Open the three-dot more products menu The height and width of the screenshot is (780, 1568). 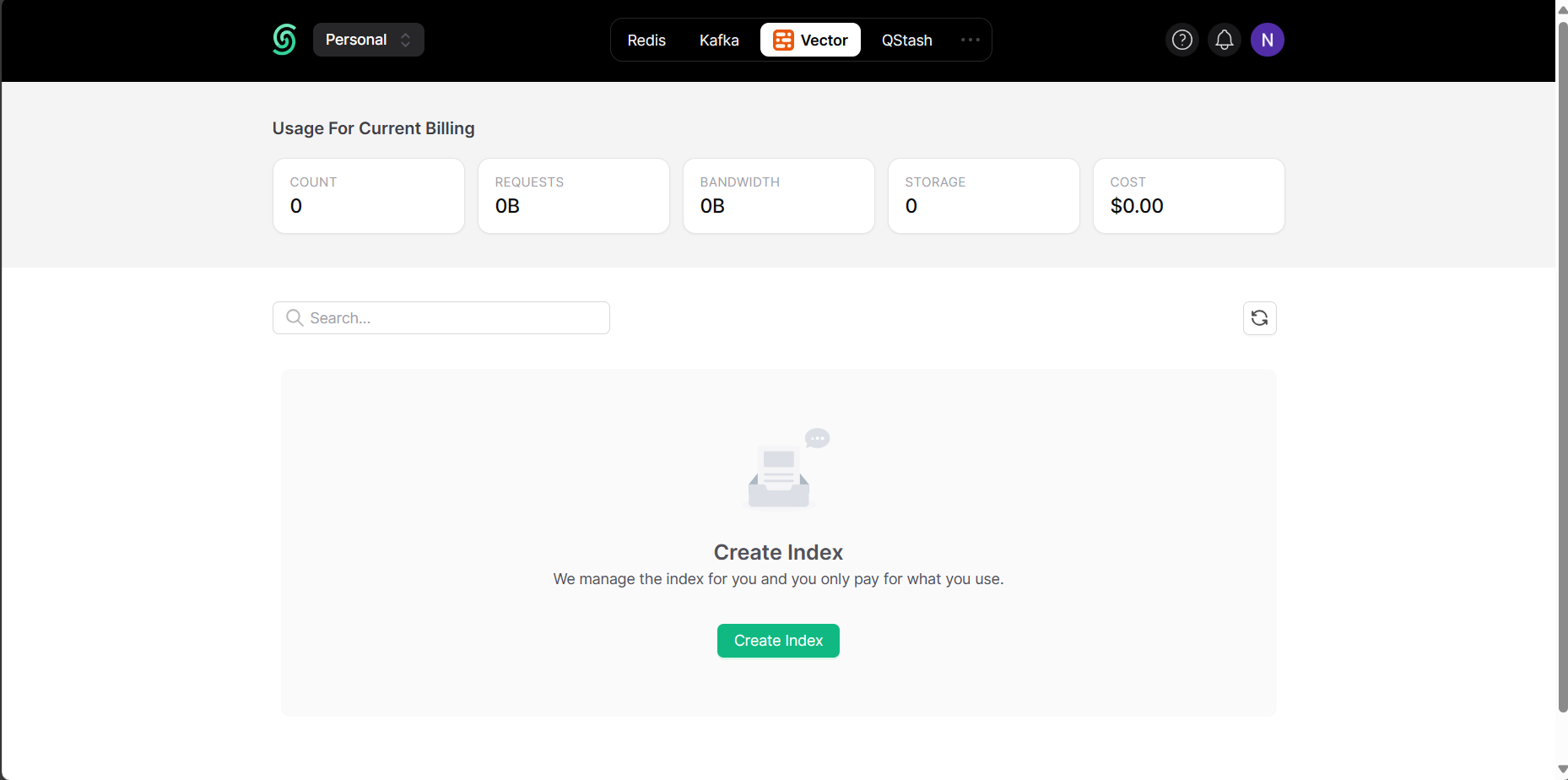tap(970, 40)
